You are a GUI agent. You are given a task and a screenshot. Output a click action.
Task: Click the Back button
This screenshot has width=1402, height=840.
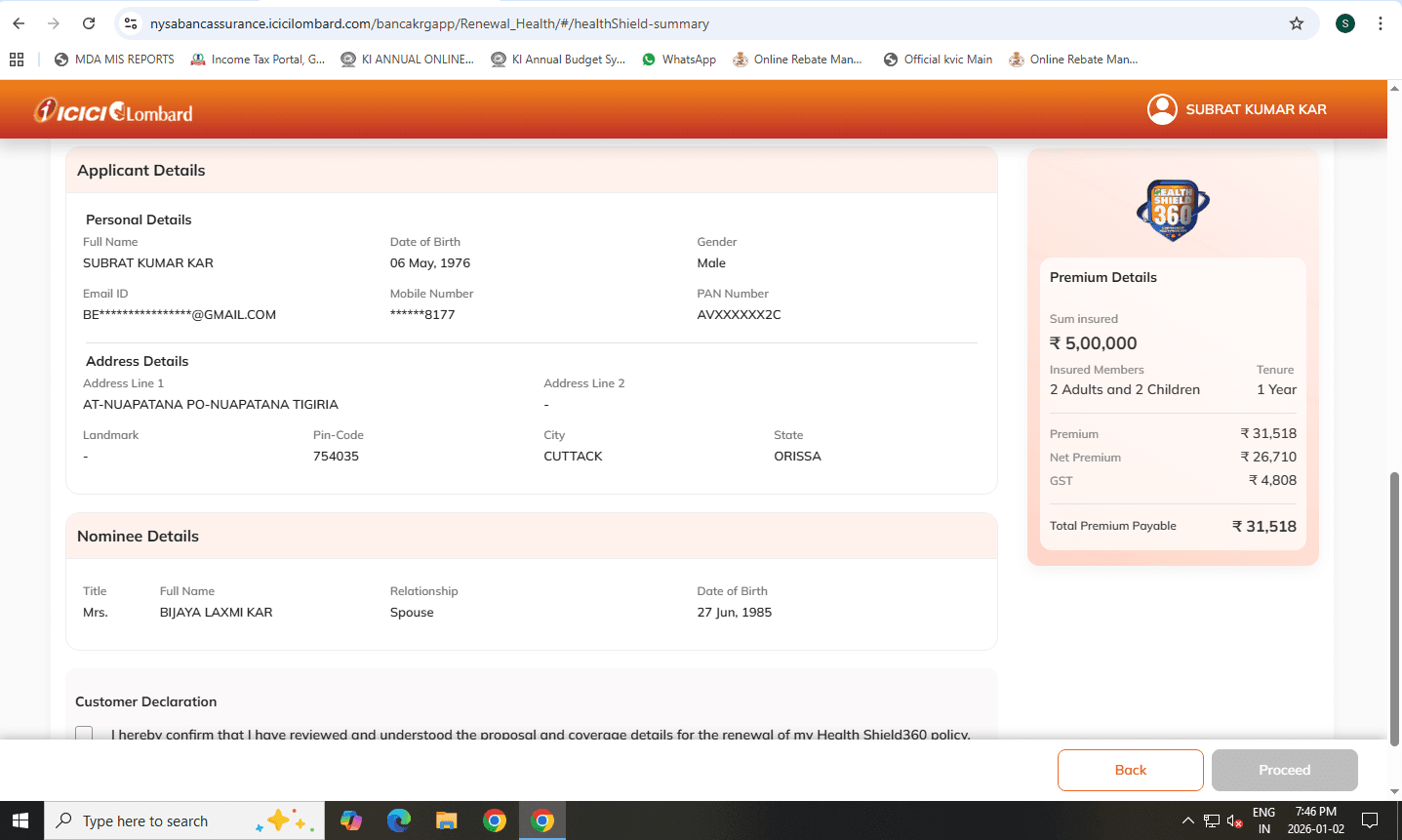click(x=1130, y=770)
